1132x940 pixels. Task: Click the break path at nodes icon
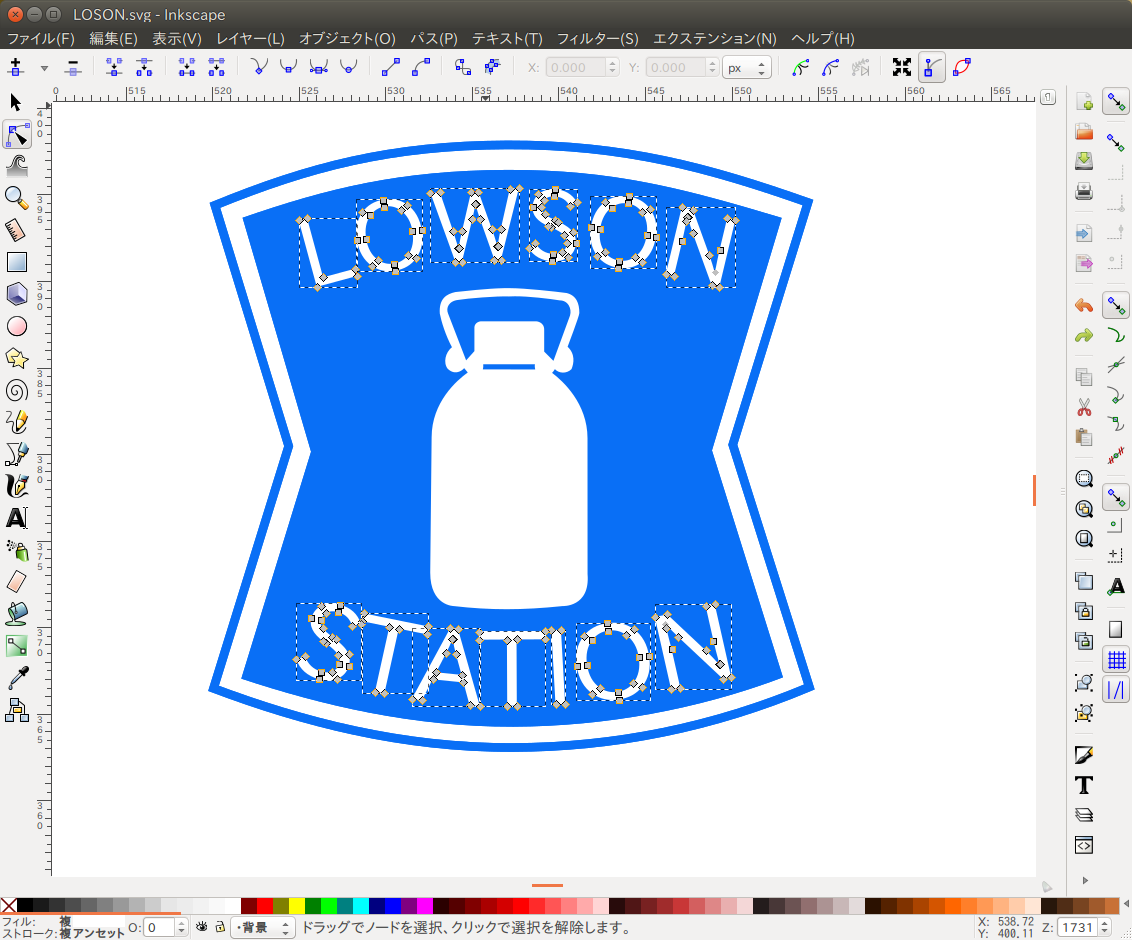tap(144, 67)
